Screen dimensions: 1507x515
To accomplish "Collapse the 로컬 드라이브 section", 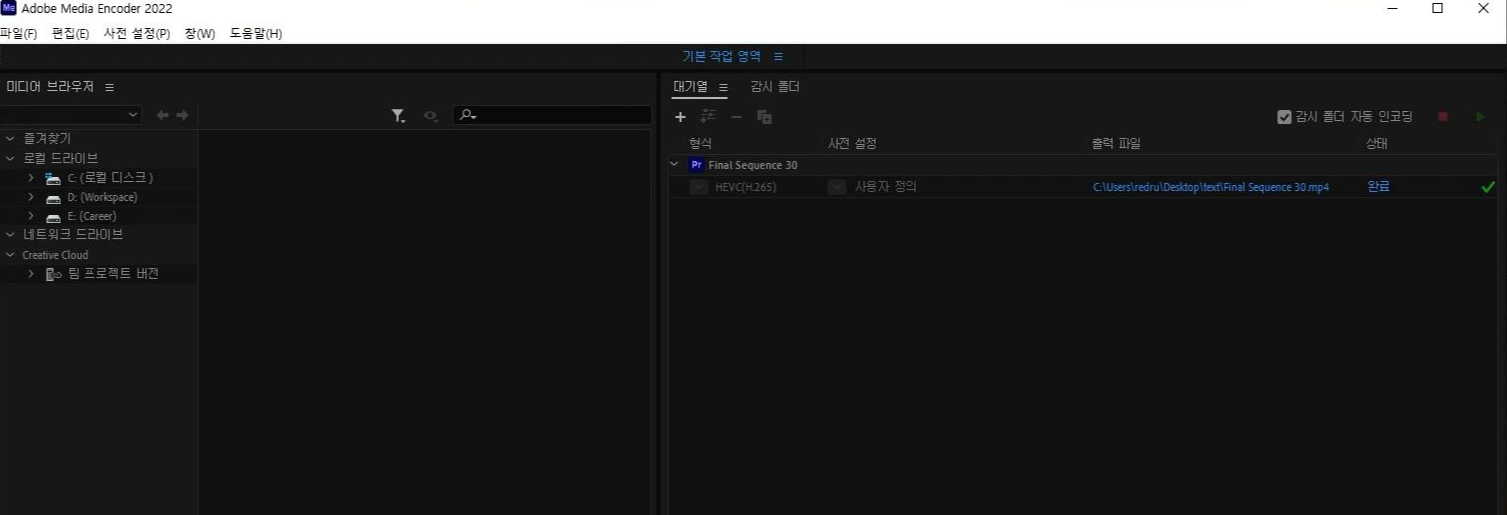I will [10, 158].
